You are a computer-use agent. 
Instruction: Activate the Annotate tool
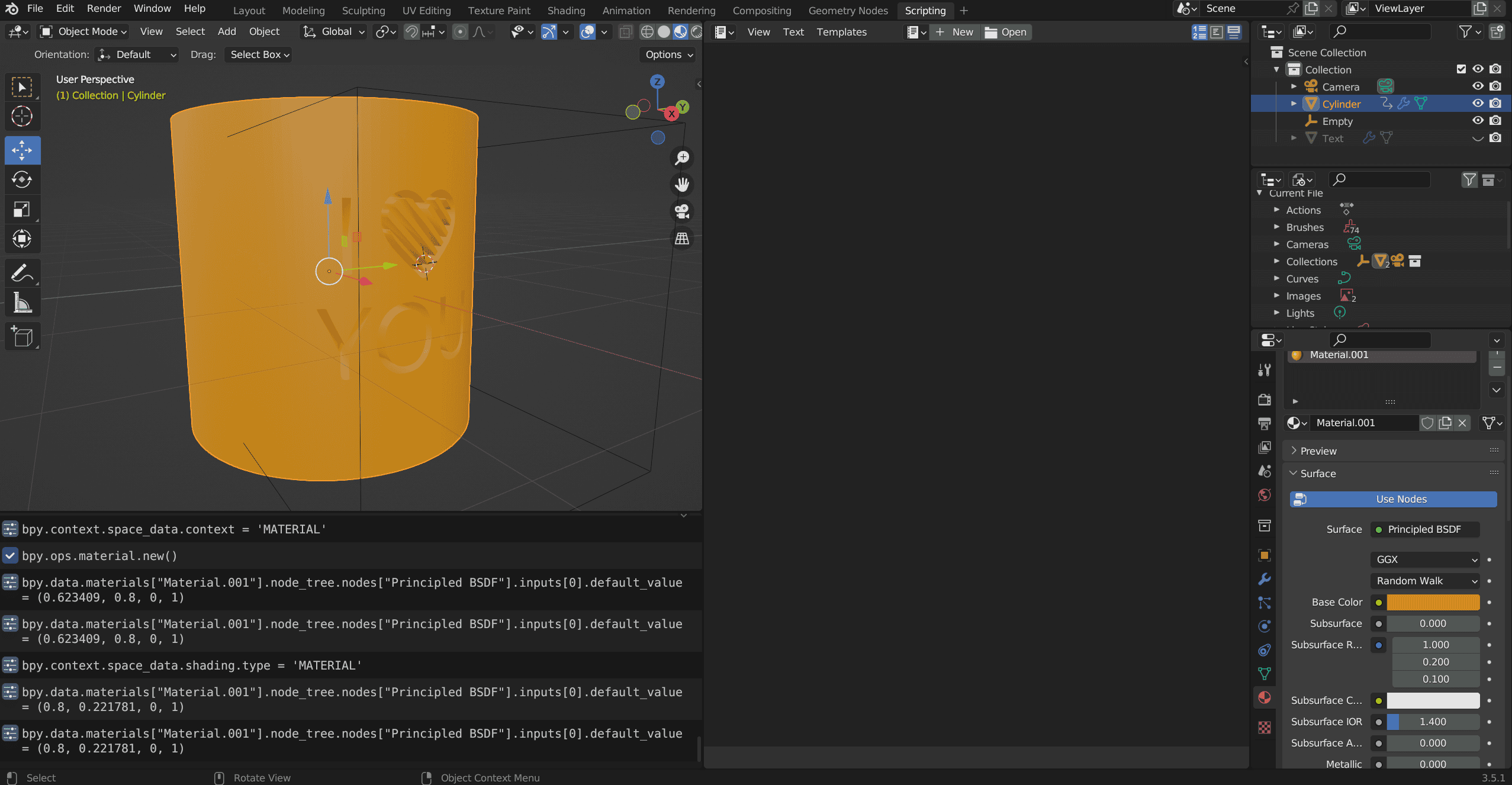click(22, 274)
